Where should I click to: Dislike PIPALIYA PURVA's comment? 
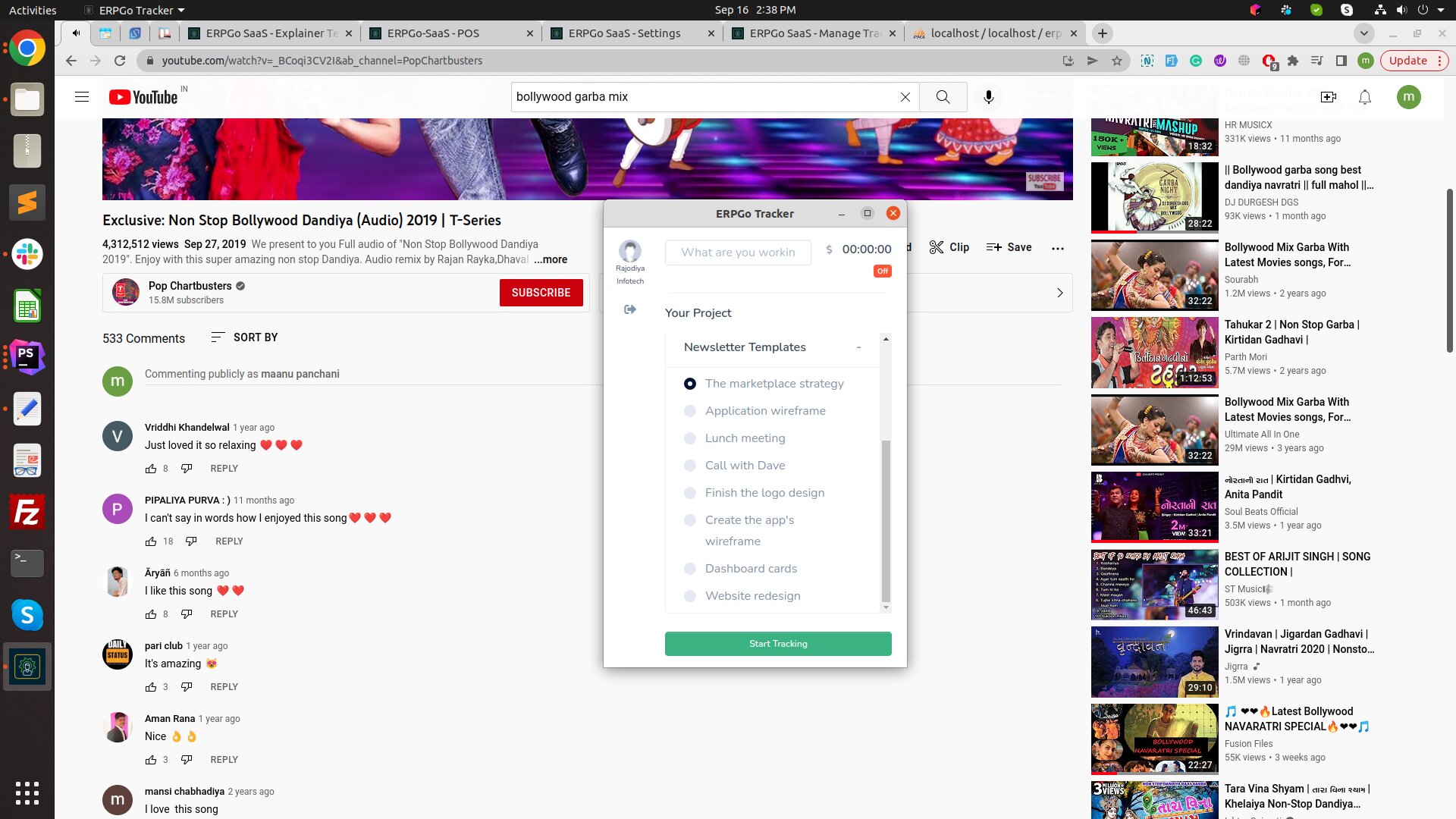[x=191, y=541]
